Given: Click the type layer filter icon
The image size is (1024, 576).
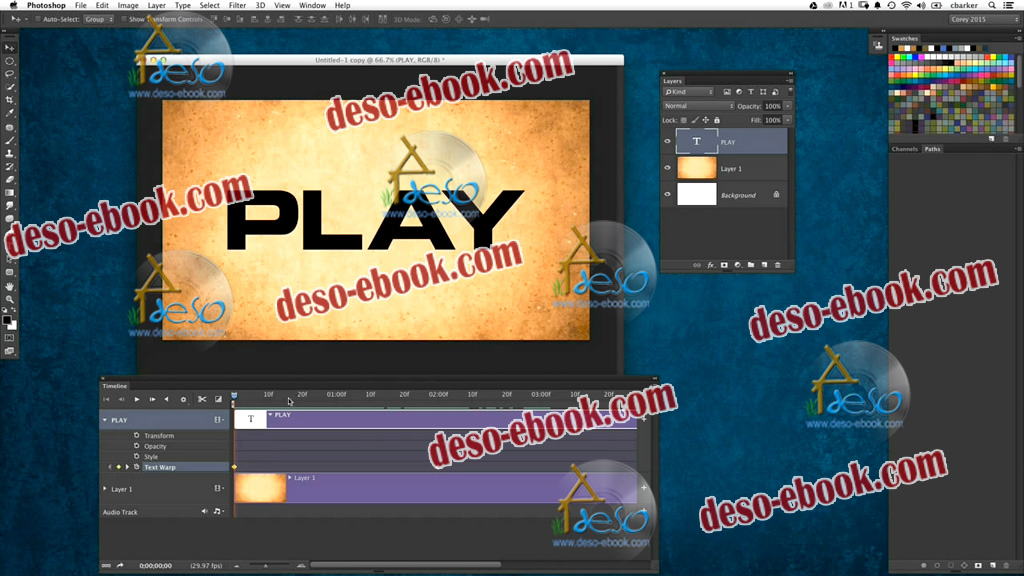Looking at the screenshot, I should coord(751,92).
